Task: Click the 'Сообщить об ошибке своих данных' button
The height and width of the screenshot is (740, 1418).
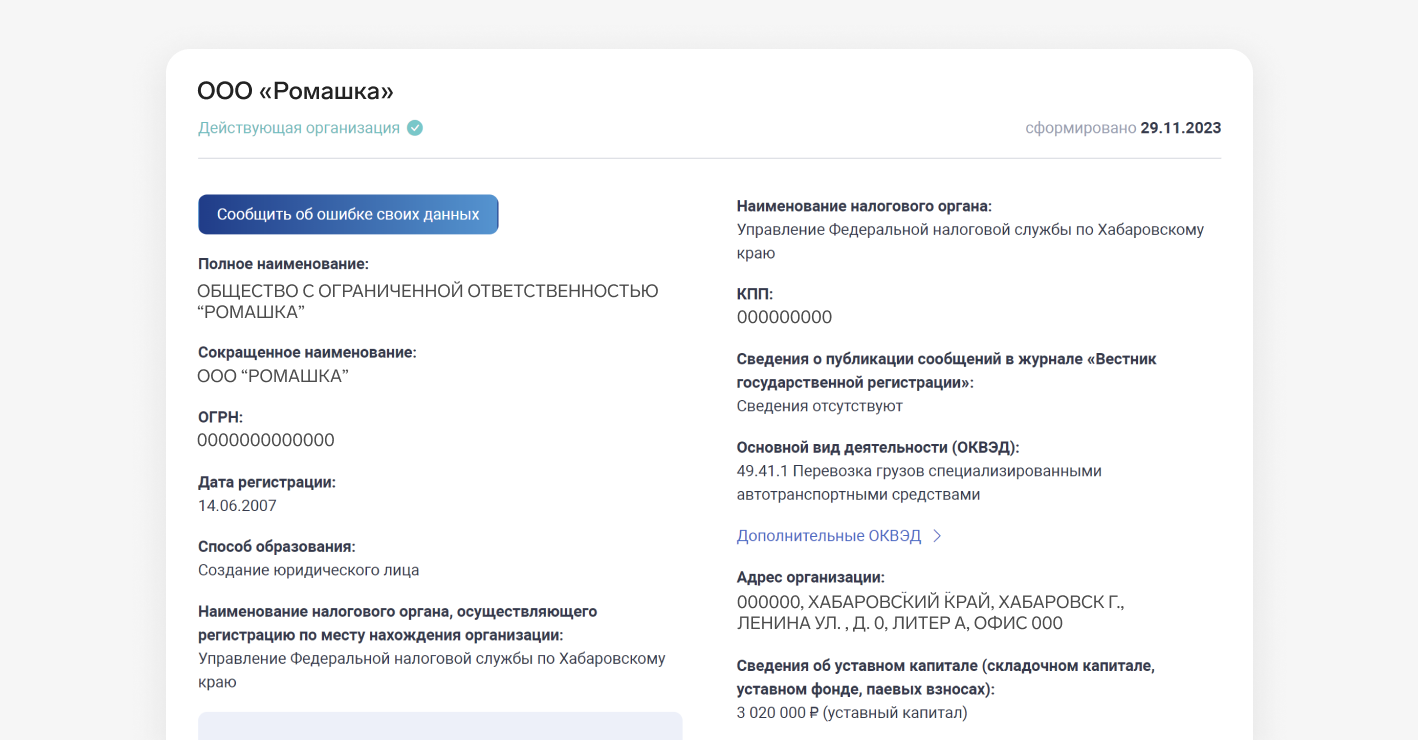Action: pos(348,214)
